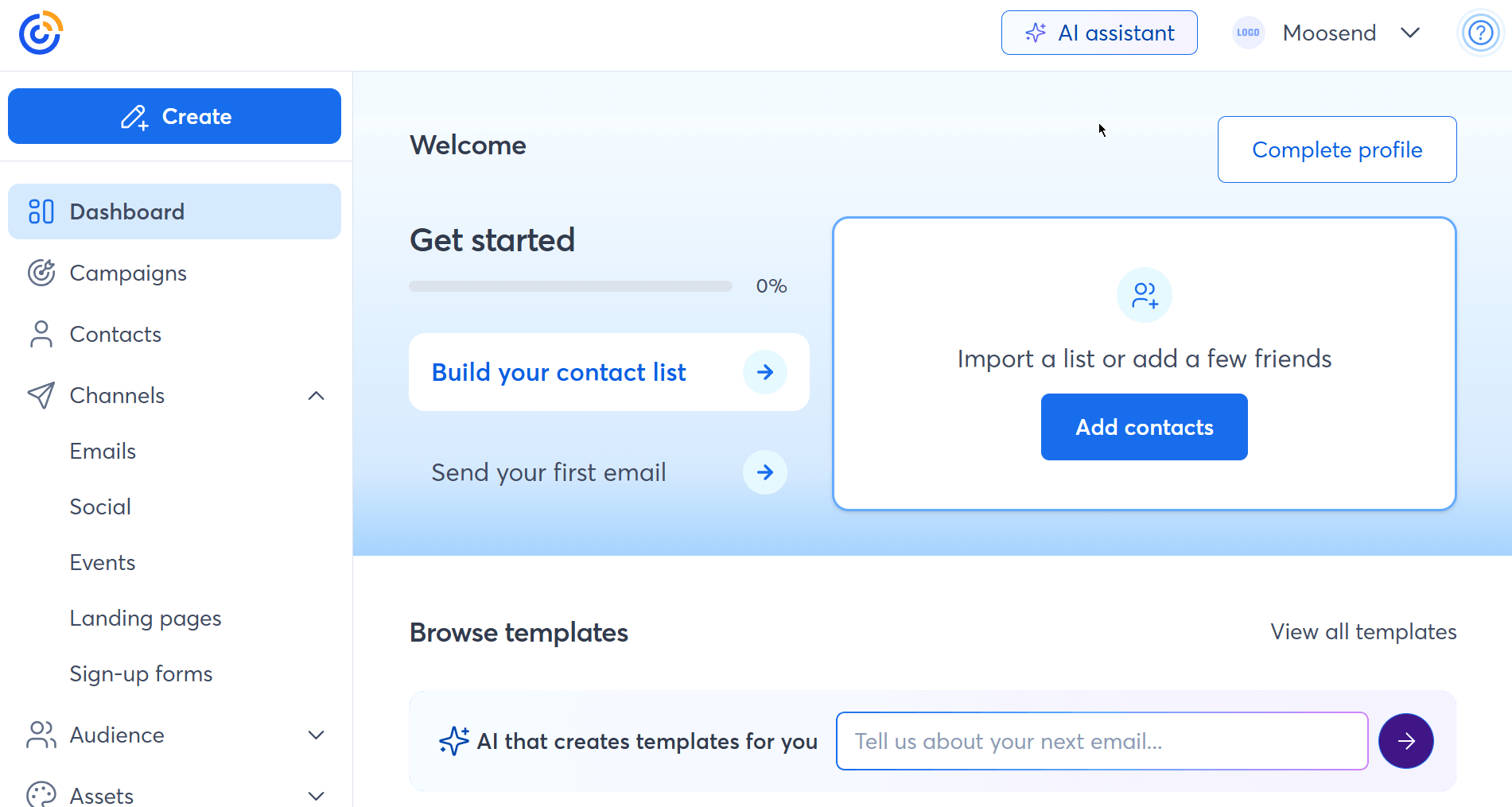Click the AI sparkle icon next to template prompt
Image resolution: width=1512 pixels, height=807 pixels.
pos(453,740)
